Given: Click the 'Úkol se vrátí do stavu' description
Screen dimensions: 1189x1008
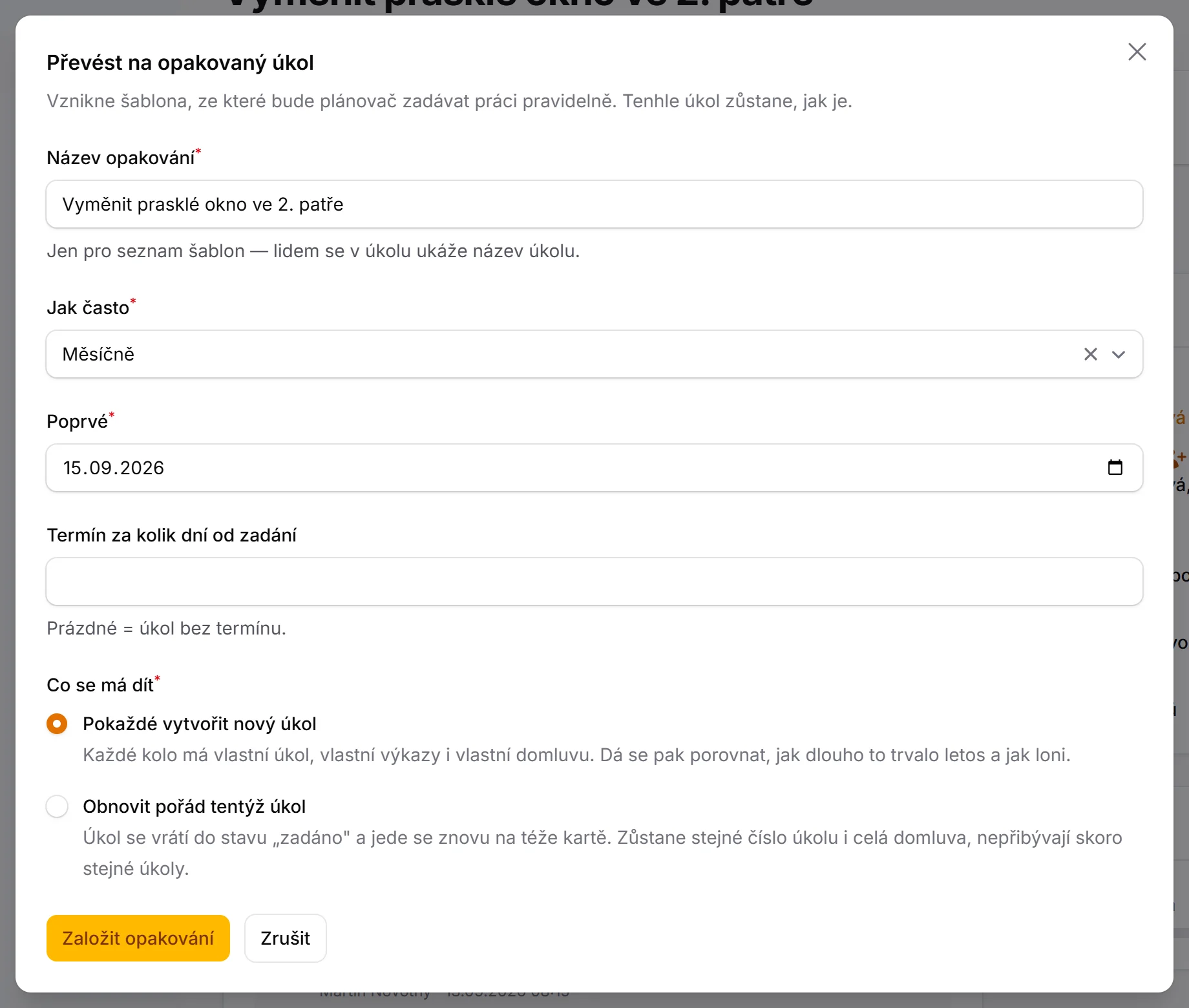Looking at the screenshot, I should (x=602, y=853).
